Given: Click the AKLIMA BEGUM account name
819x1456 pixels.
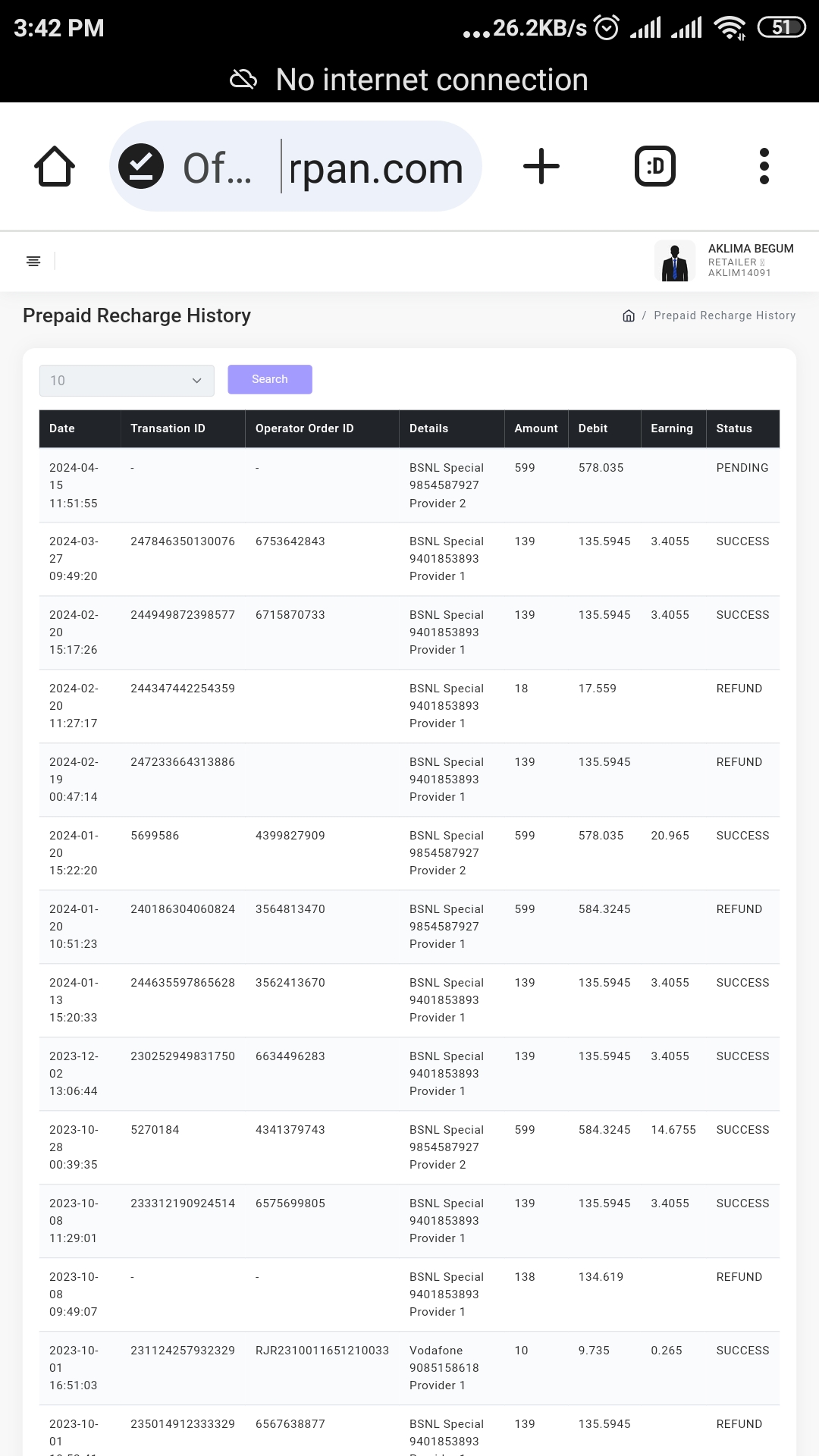Looking at the screenshot, I should coord(750,249).
